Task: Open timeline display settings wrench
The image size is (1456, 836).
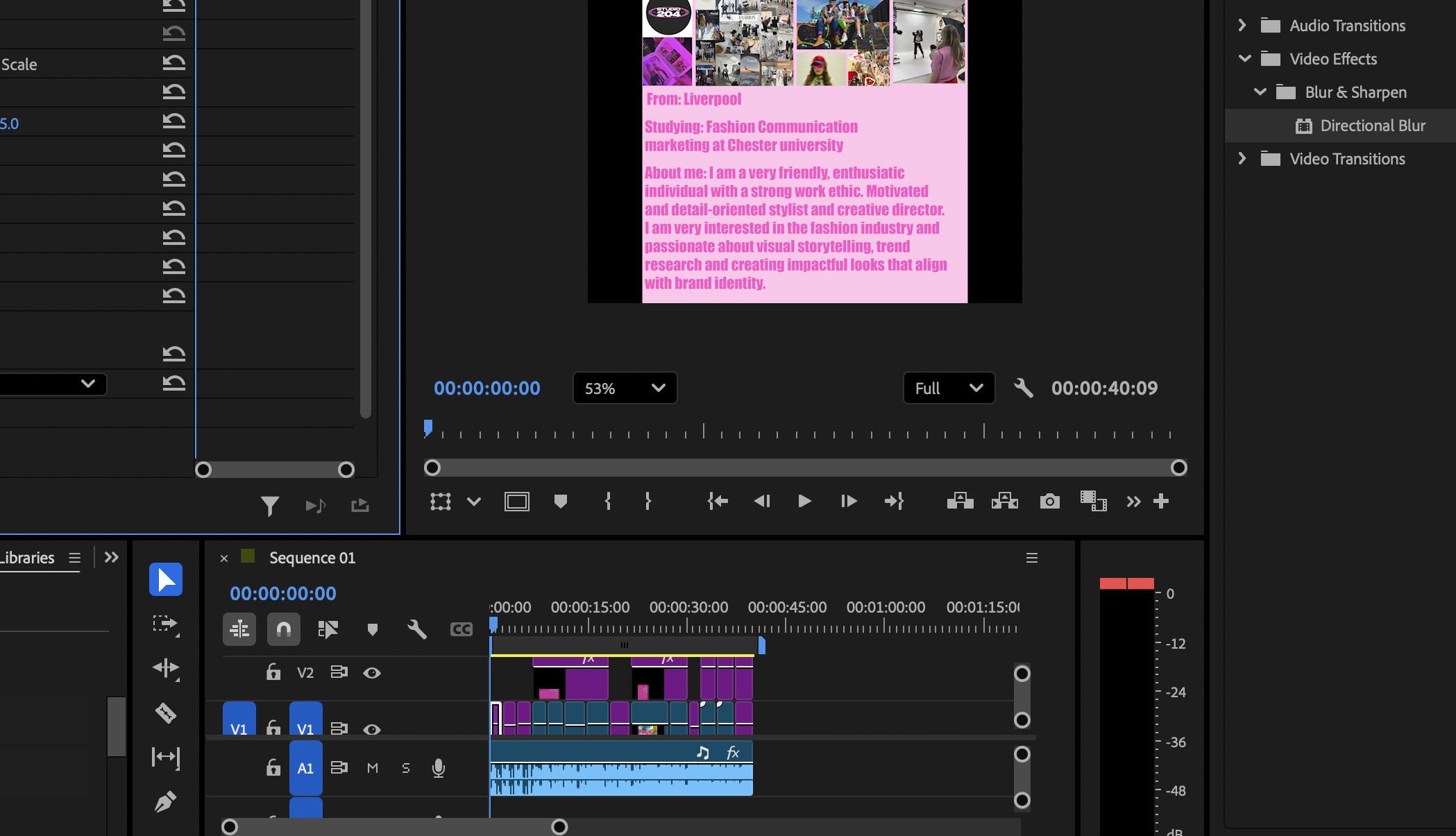Action: (x=416, y=629)
